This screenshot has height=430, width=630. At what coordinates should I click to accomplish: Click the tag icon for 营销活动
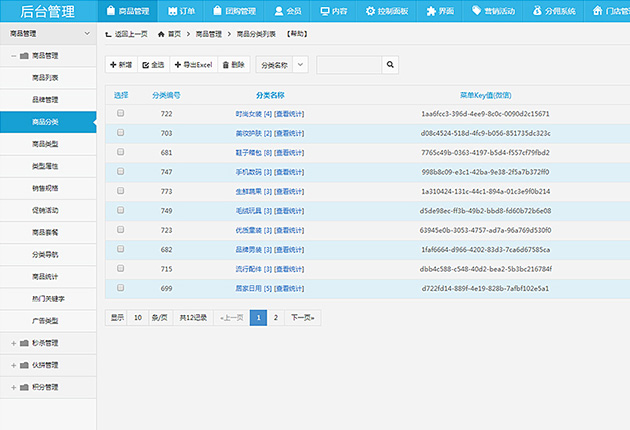point(477,10)
